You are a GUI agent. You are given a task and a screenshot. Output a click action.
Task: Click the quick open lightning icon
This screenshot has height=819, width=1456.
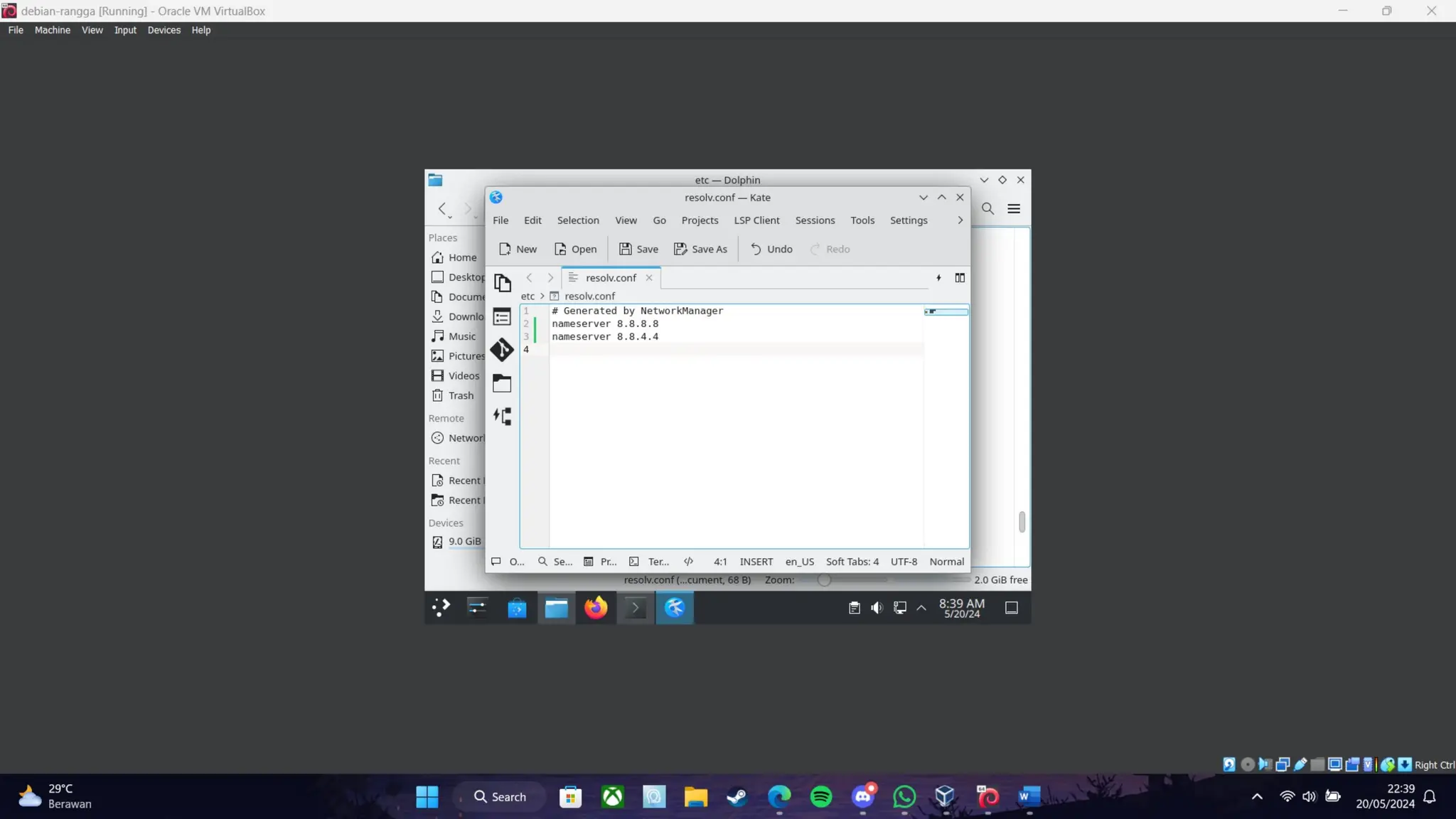(938, 278)
